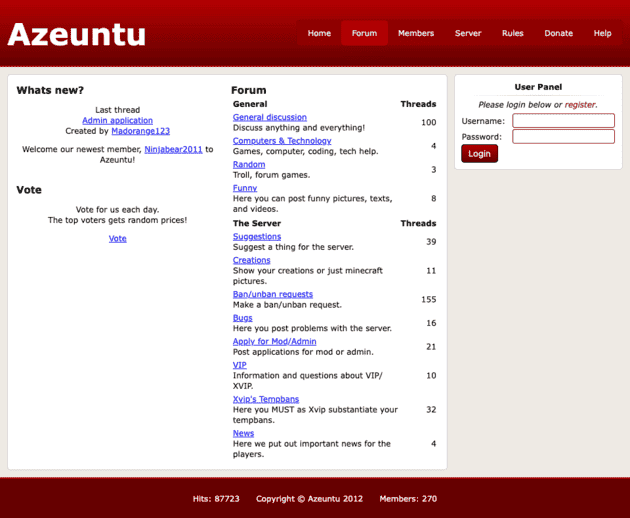
Task: View Madorange123's profile link
Action: click(x=140, y=131)
